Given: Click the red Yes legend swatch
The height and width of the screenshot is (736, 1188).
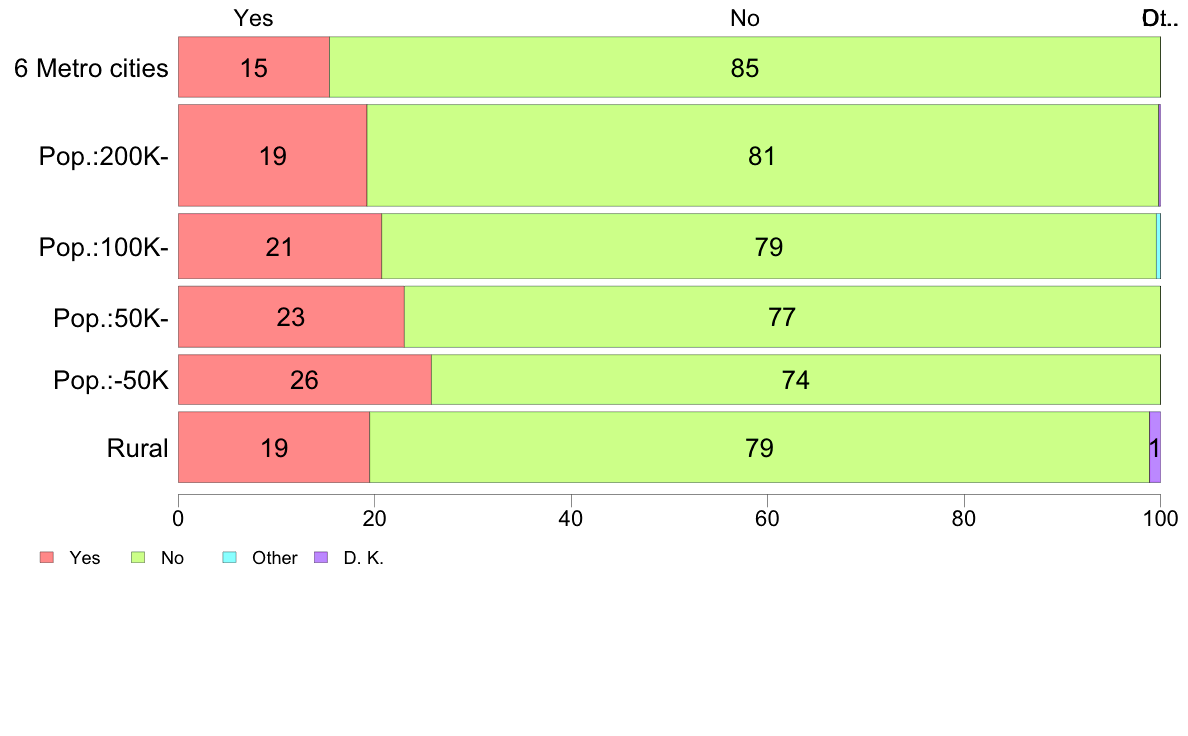Looking at the screenshot, I should (x=47, y=557).
